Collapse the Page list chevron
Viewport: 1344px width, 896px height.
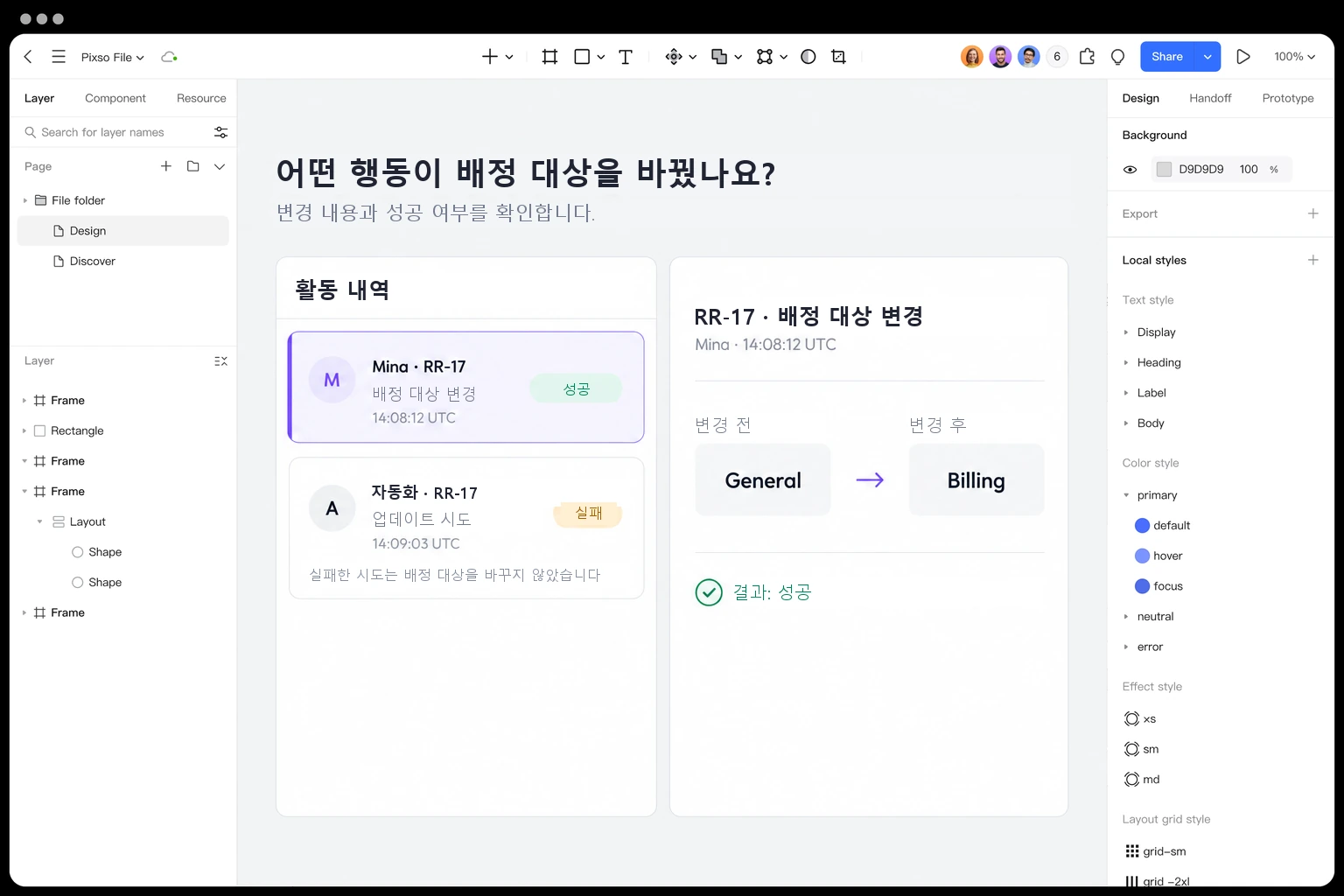pos(220,166)
